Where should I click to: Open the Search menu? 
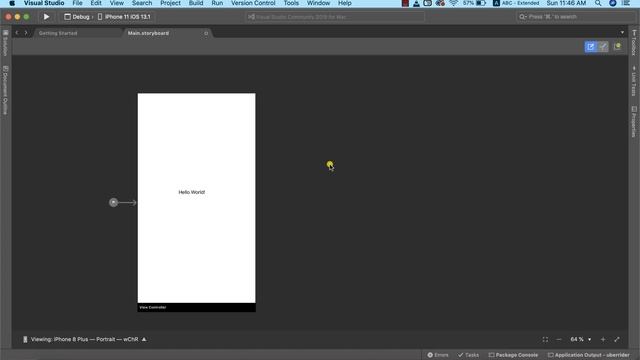coord(142,3)
